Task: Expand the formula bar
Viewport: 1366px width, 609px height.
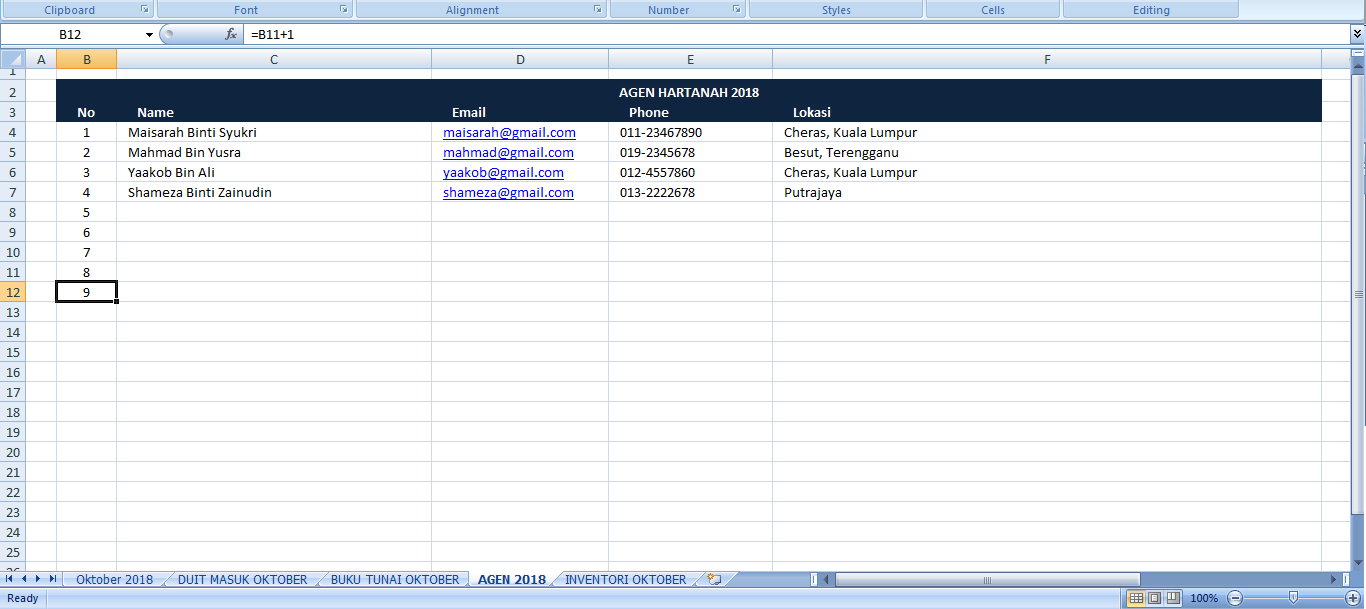Action: pos(1357,34)
